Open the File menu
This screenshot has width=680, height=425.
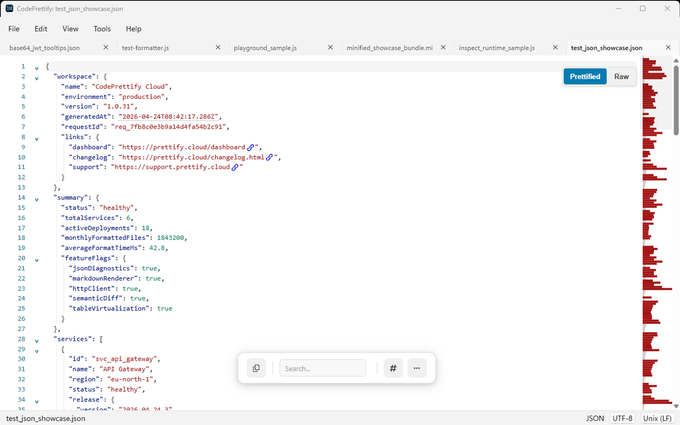pos(14,29)
